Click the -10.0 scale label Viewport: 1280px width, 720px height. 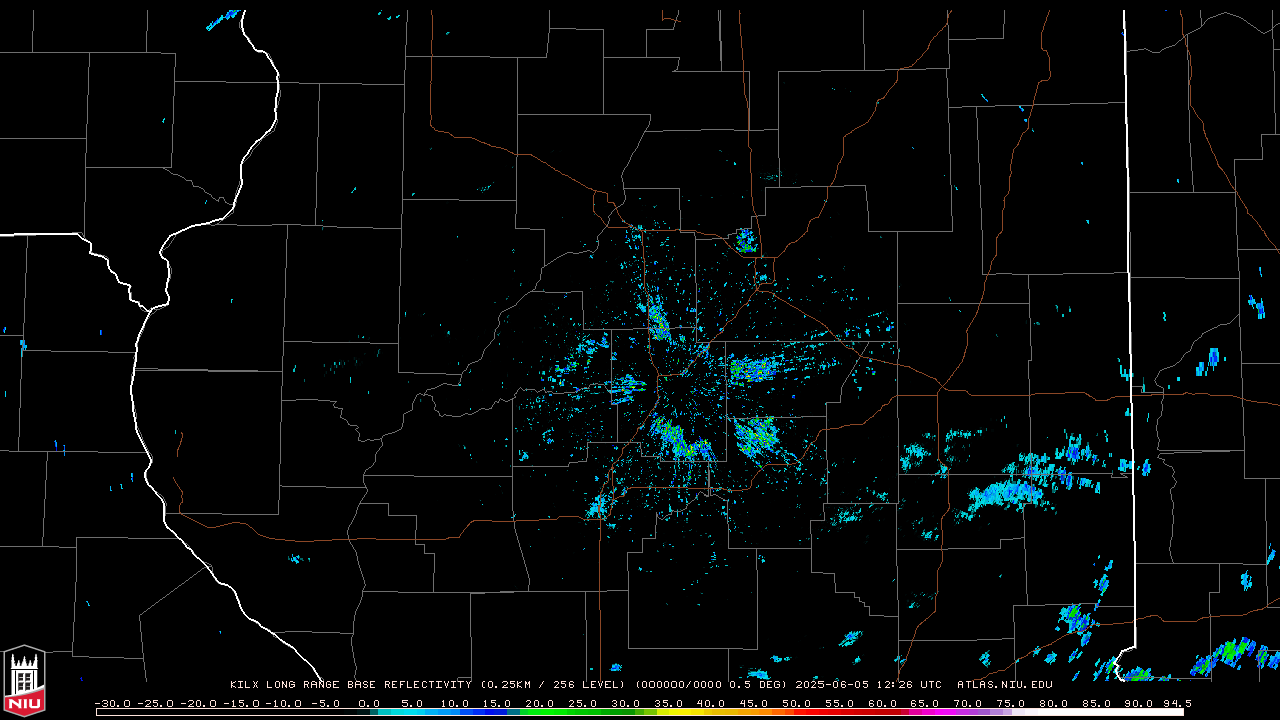(x=284, y=703)
